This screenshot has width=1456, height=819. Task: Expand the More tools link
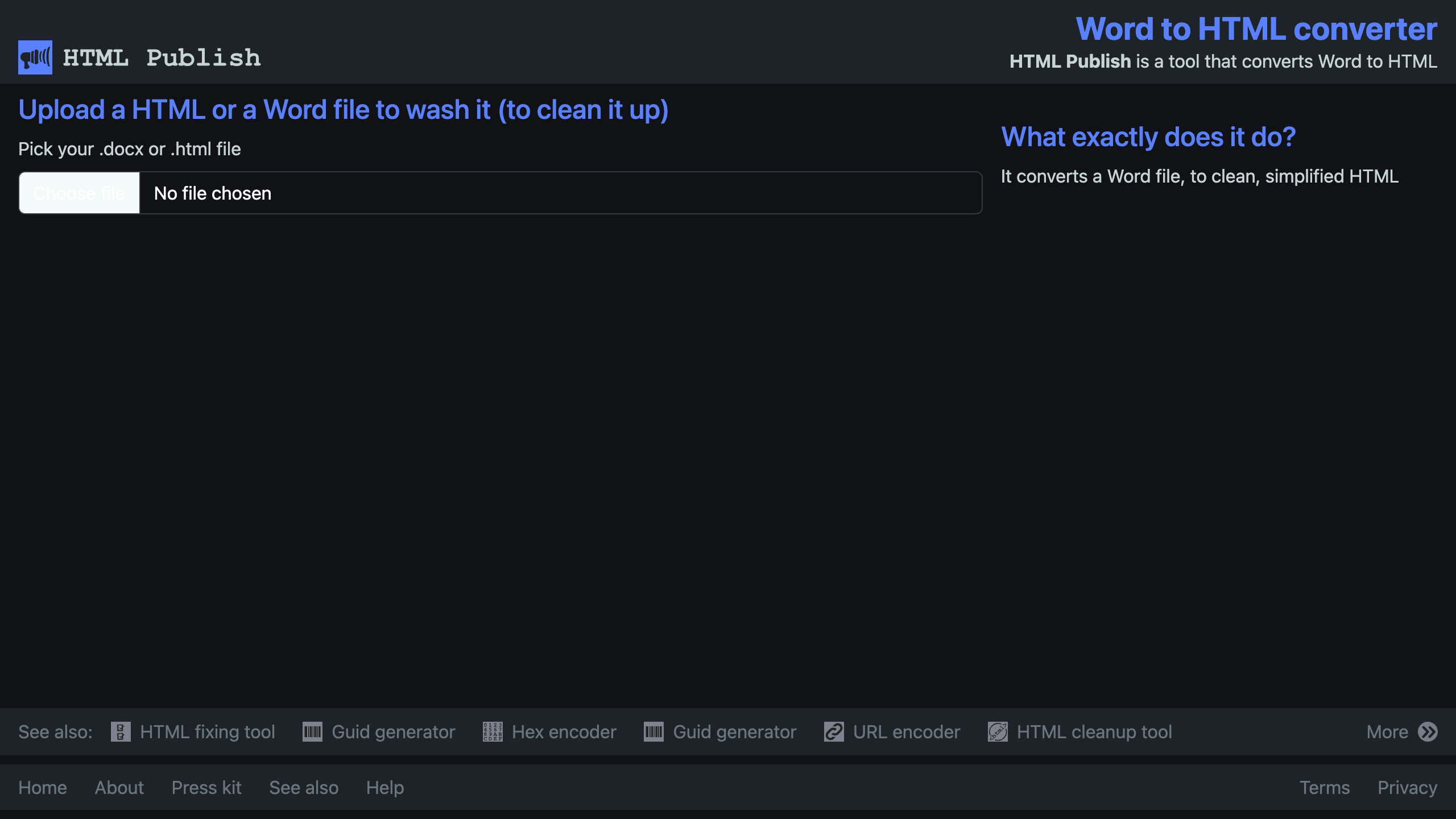point(1387,731)
